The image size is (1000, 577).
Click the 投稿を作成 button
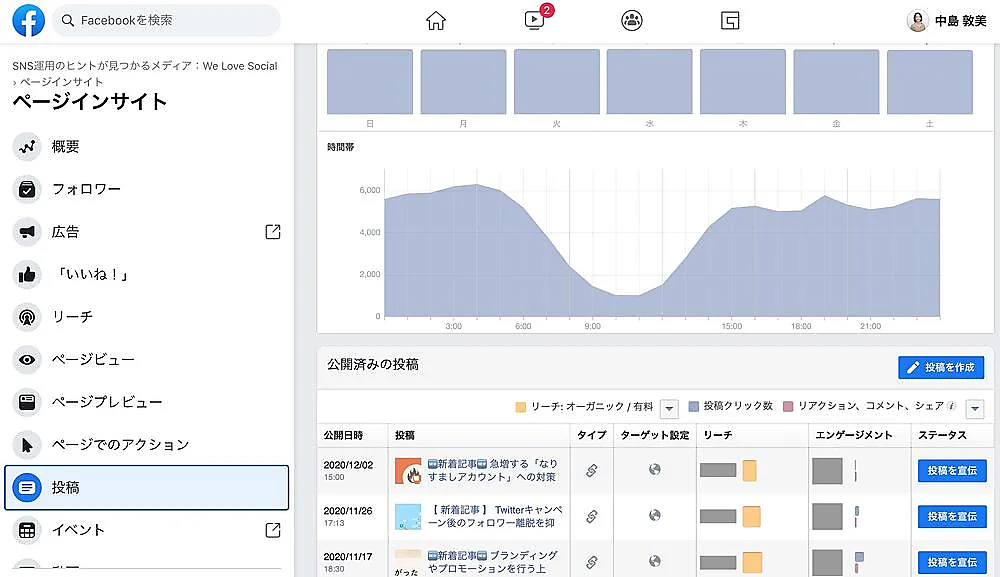941,368
